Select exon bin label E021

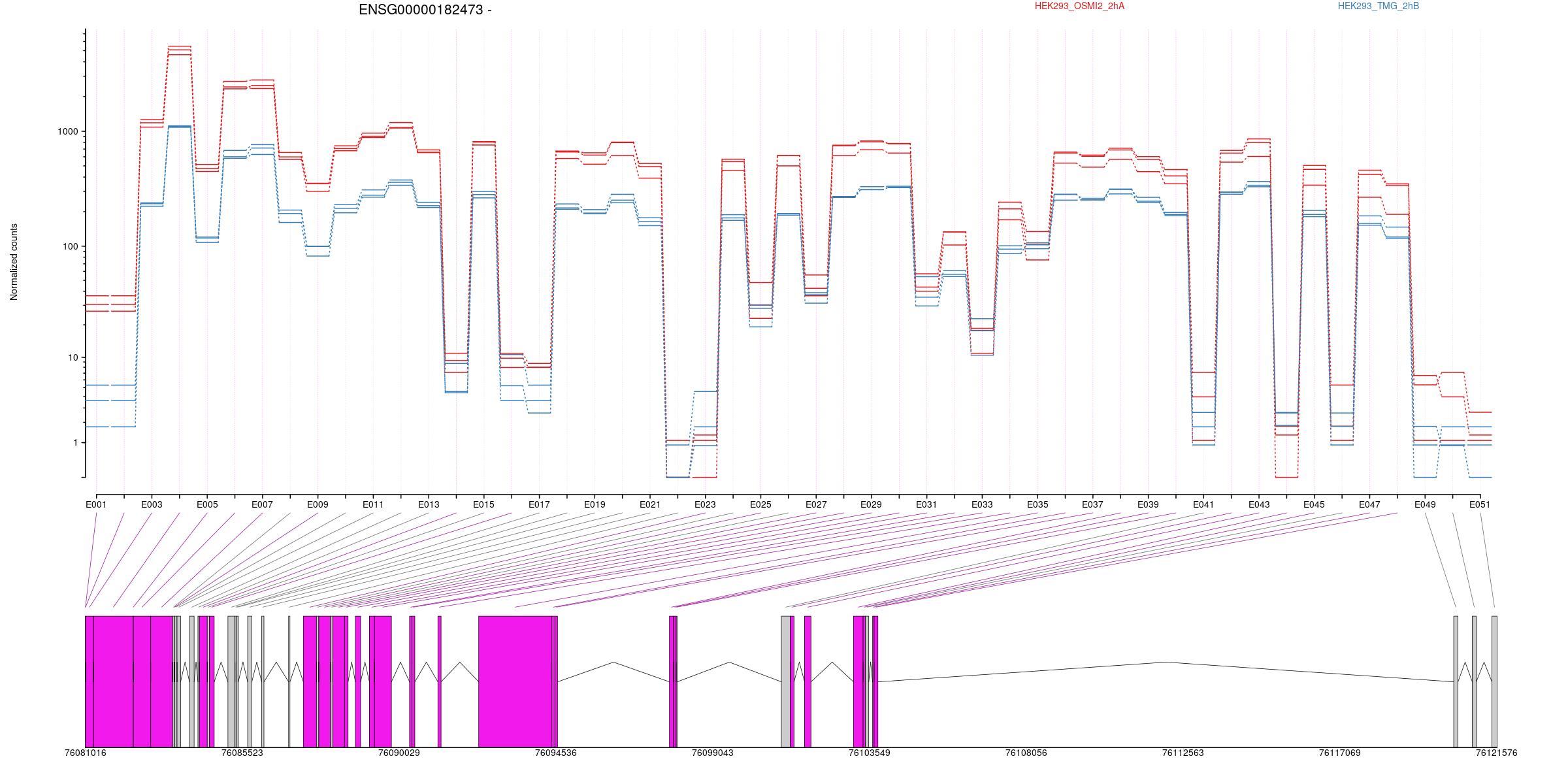[650, 504]
